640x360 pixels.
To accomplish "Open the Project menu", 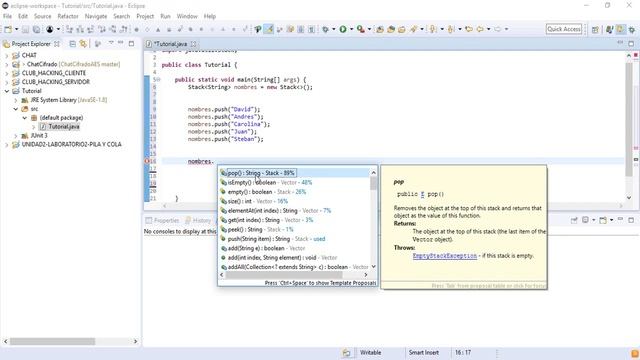I will 145,16.
